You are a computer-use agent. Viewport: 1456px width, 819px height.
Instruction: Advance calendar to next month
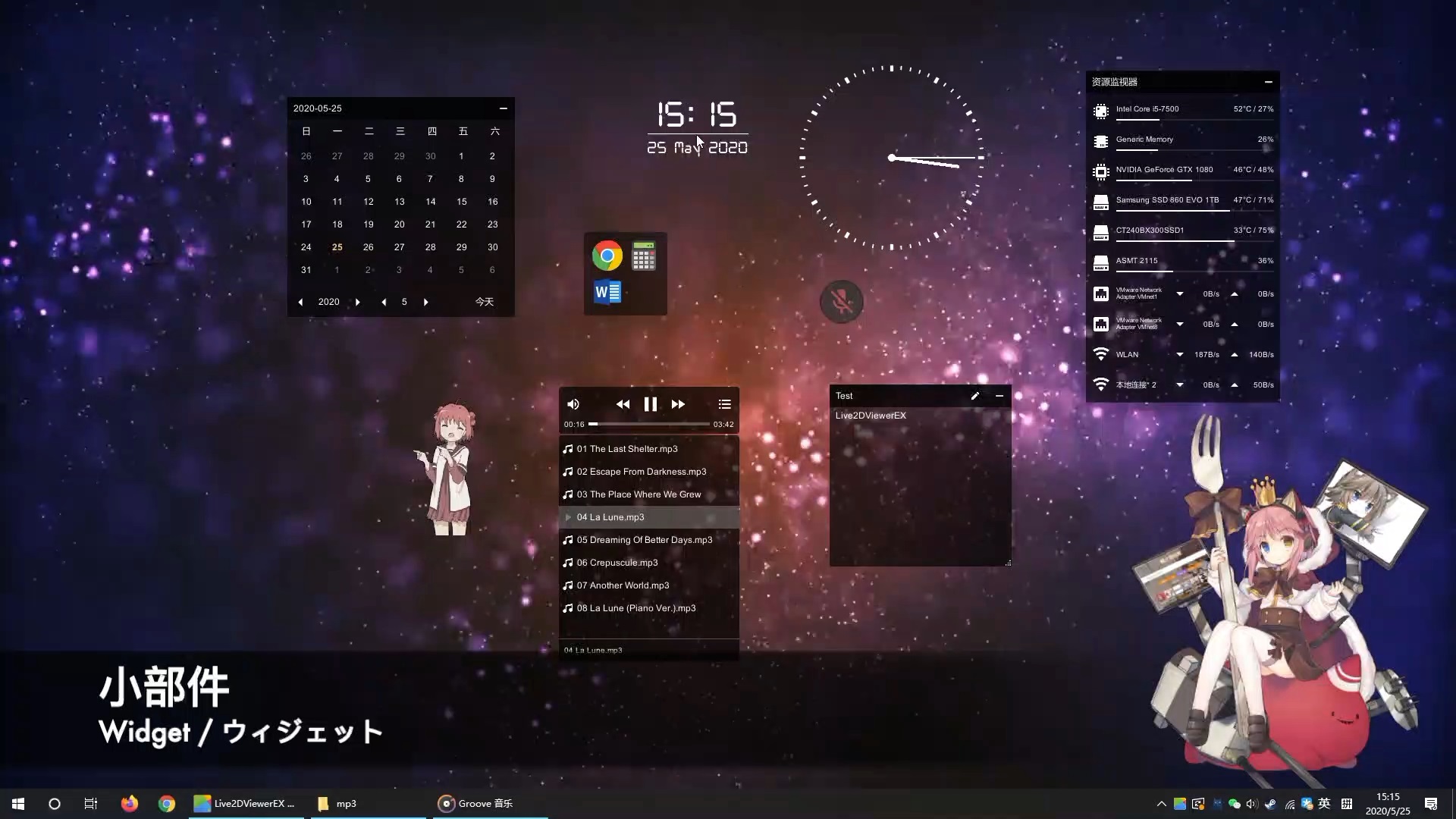click(426, 302)
